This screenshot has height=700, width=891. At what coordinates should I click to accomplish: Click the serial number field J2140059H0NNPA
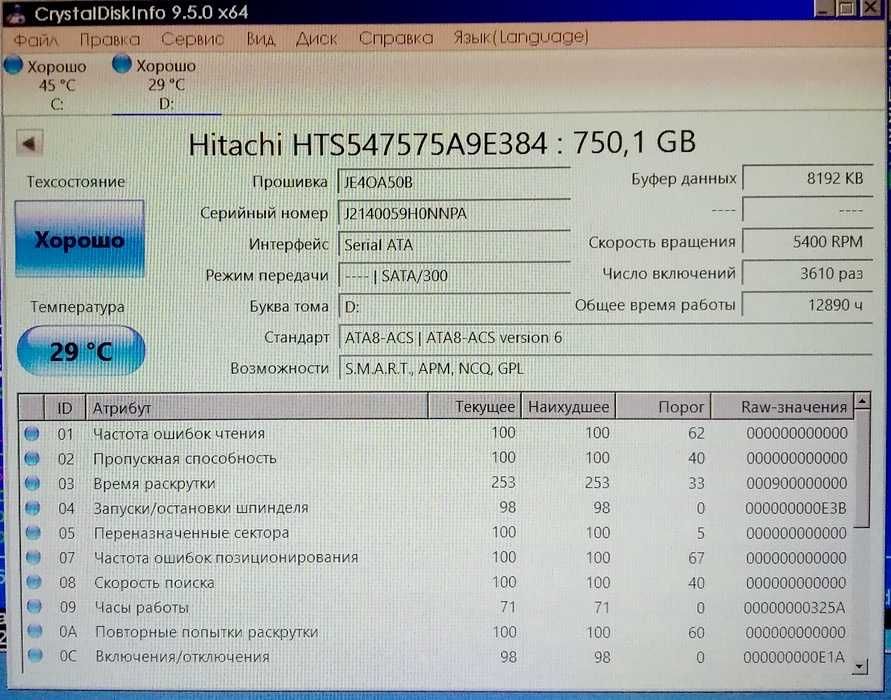(x=454, y=214)
